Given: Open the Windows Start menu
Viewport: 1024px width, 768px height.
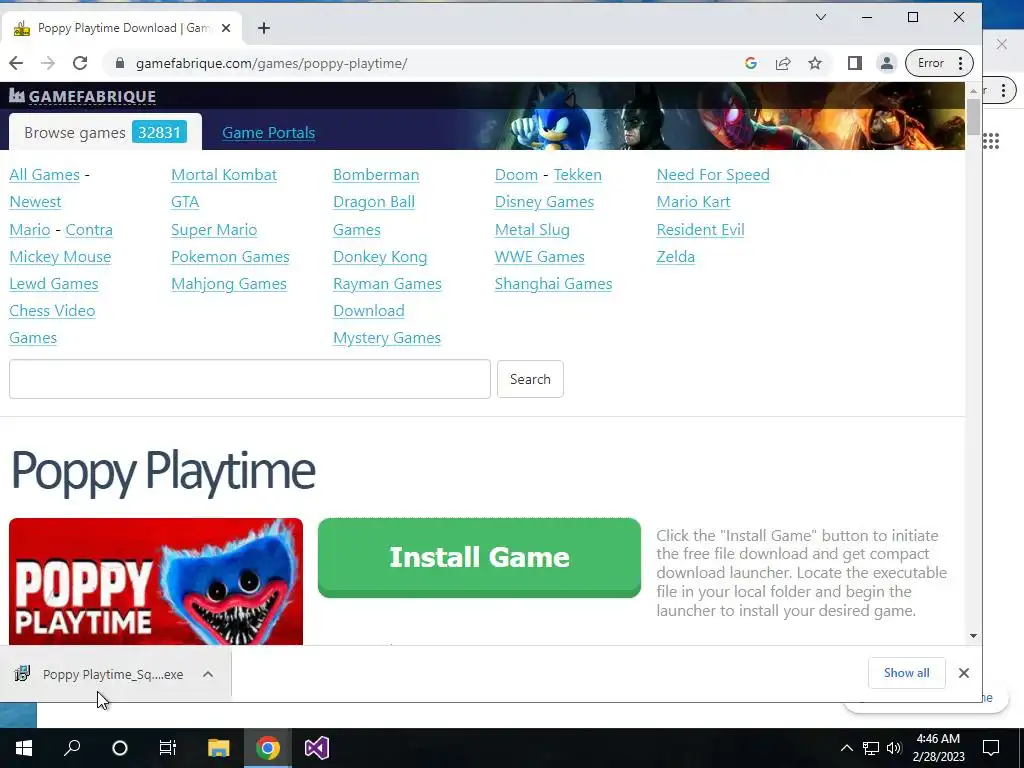Looking at the screenshot, I should [x=24, y=748].
